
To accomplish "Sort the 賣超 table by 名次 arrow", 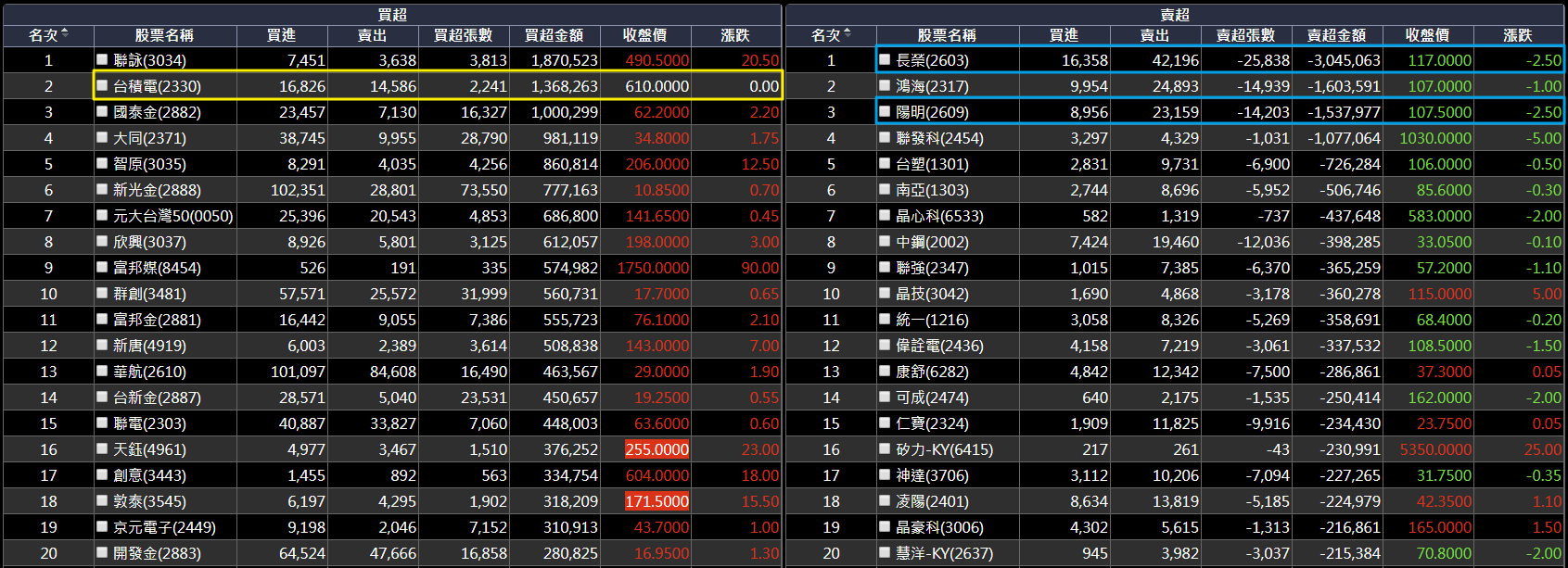I will [x=848, y=34].
